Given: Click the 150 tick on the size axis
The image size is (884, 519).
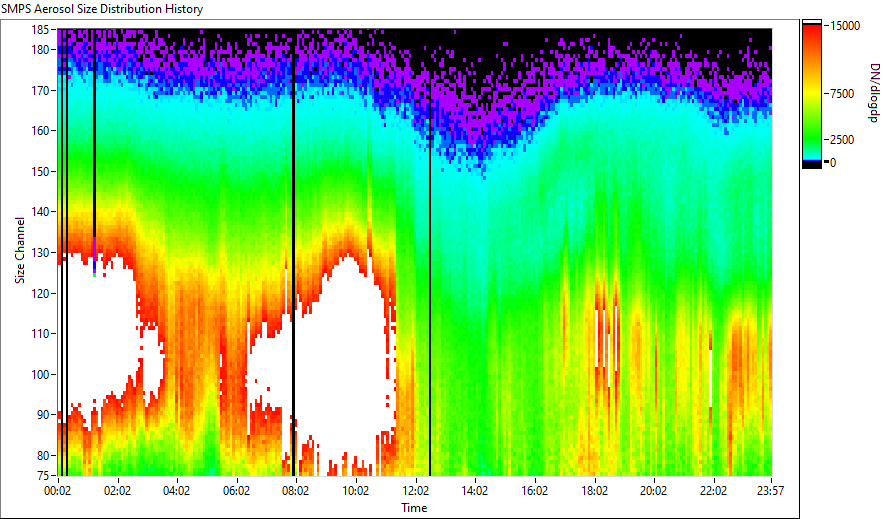Looking at the screenshot, I should [x=39, y=171].
